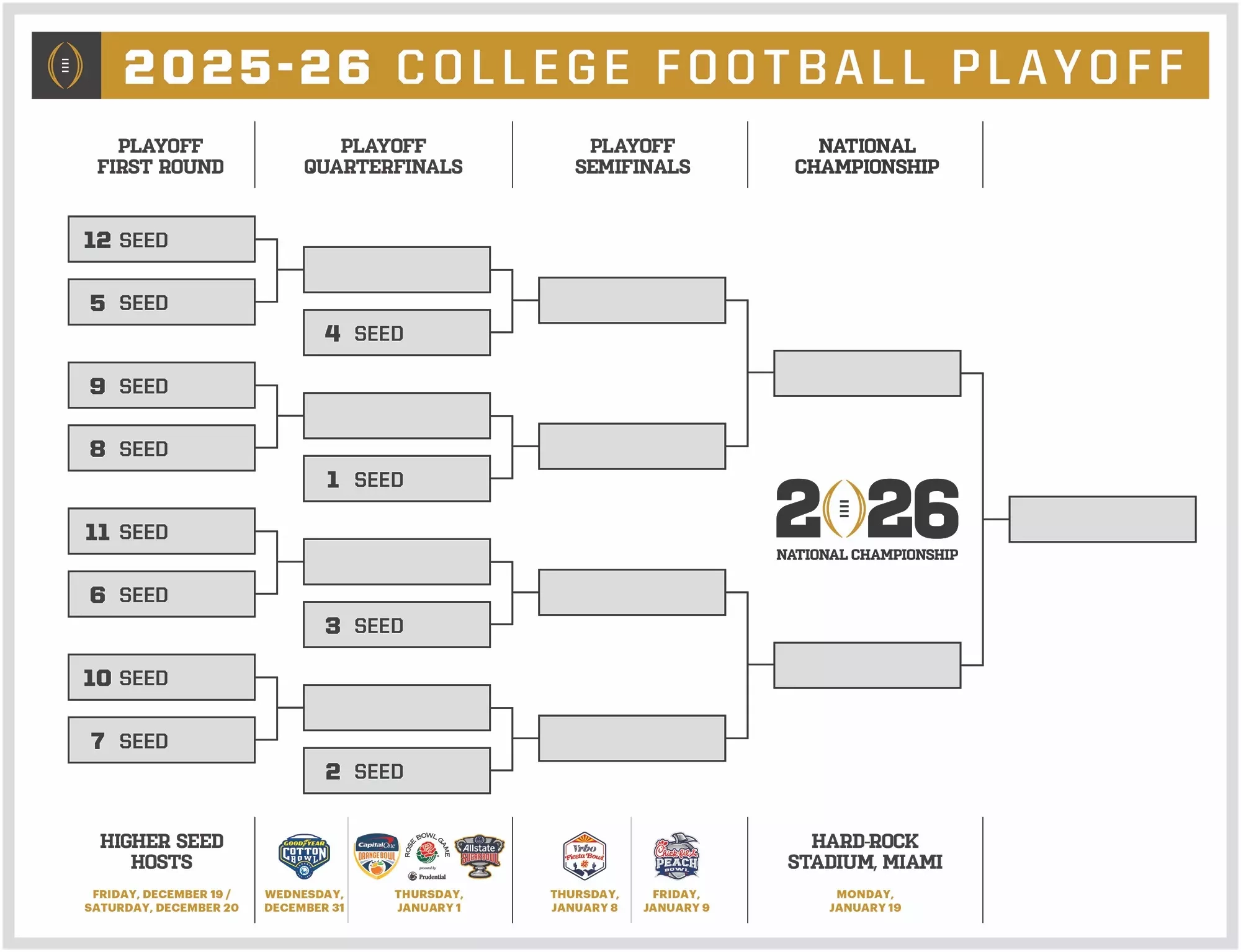The image size is (1241, 952).
Task: Click the 2026 National Championship logo
Action: [x=867, y=518]
